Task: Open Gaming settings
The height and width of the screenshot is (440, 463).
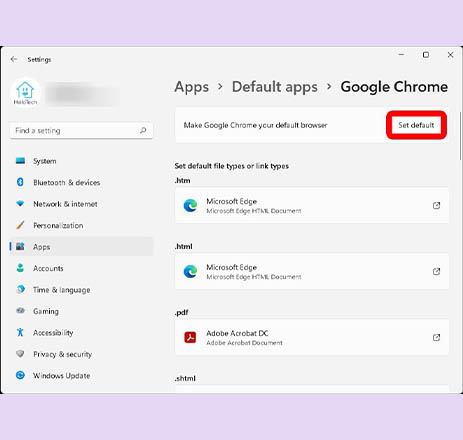Action: 82,311
